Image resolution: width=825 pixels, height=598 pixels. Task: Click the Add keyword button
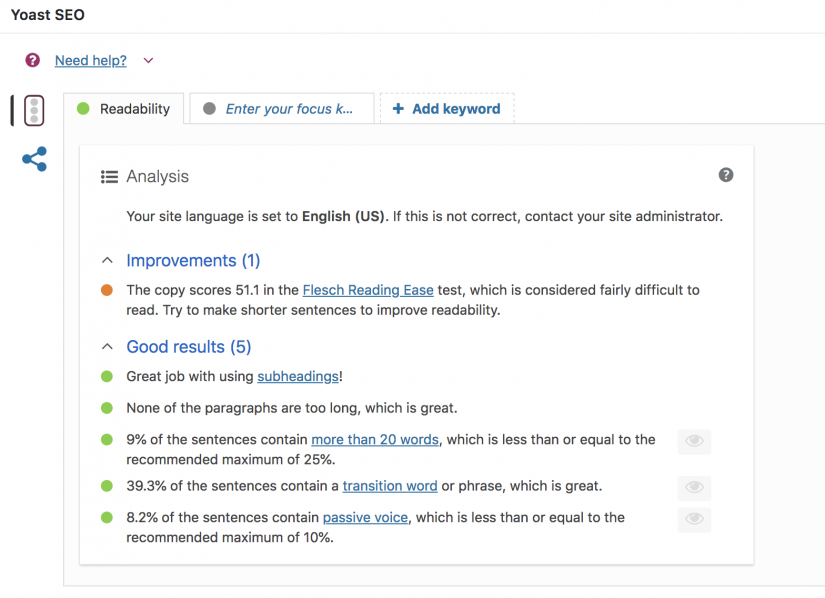pos(447,108)
